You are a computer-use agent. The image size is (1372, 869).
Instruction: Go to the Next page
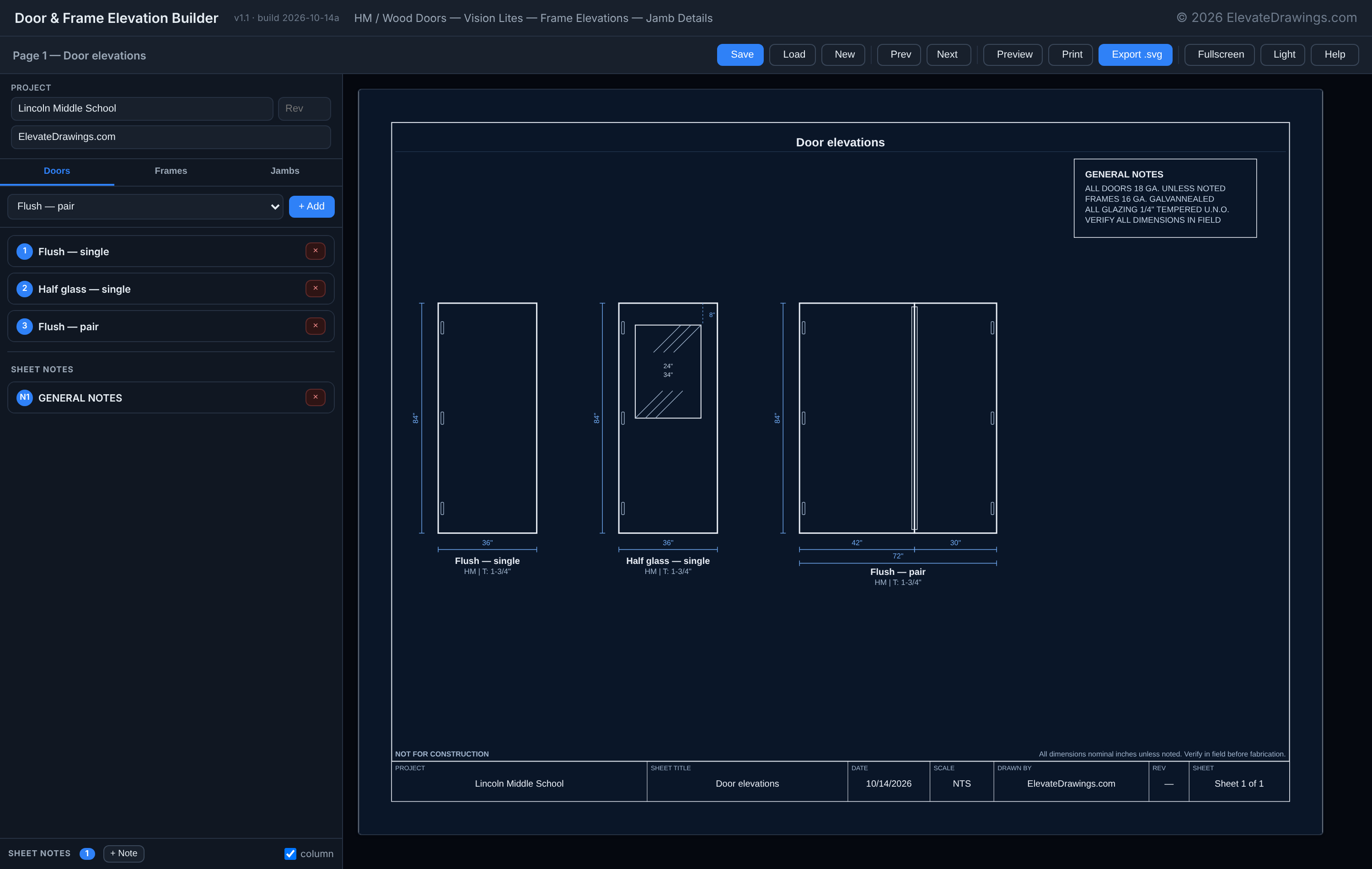(949, 55)
